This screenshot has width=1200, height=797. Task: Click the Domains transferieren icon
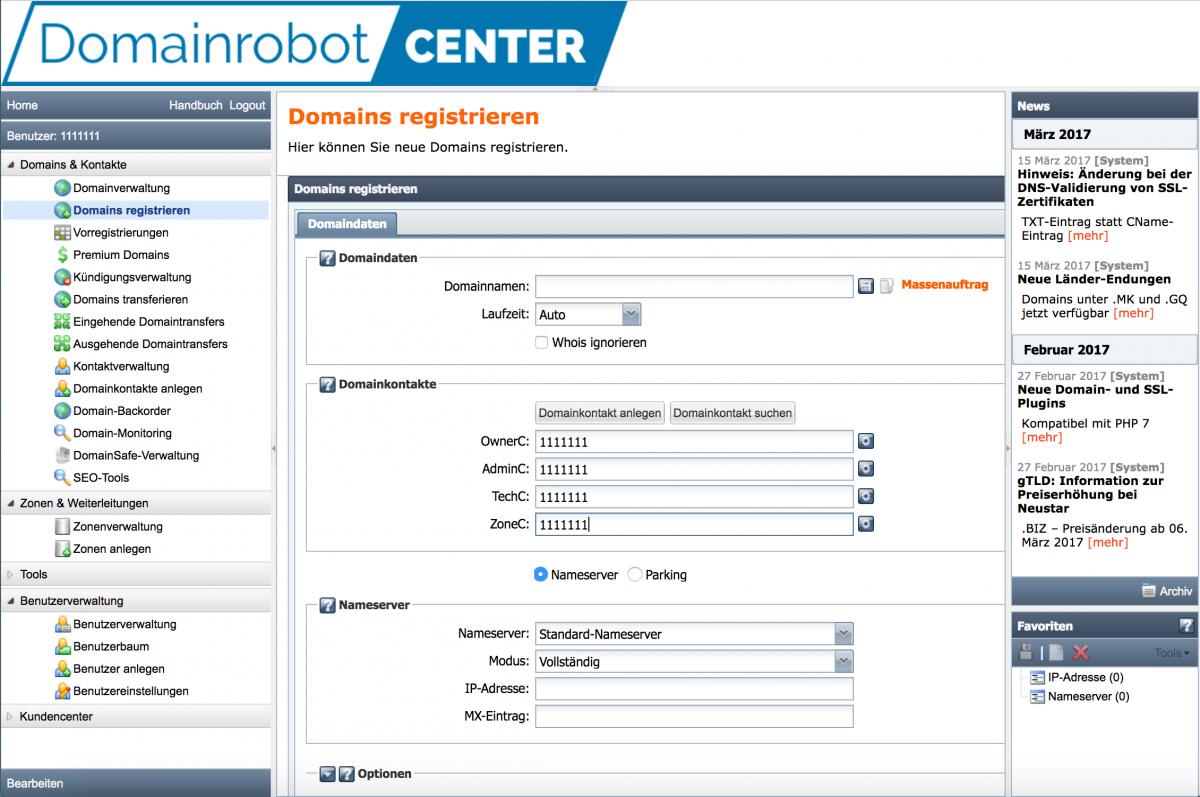point(62,299)
